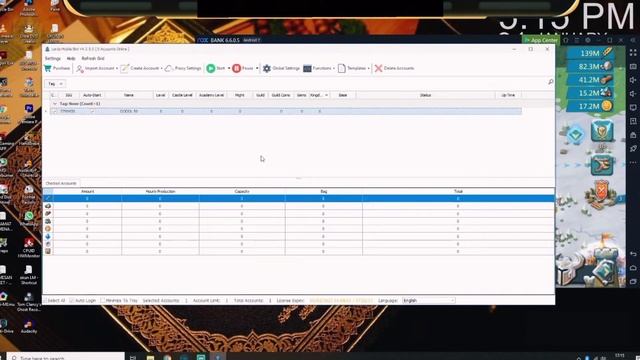This screenshot has width=640, height=360.
Task: Select the stone resource row icon
Action: 48,206
